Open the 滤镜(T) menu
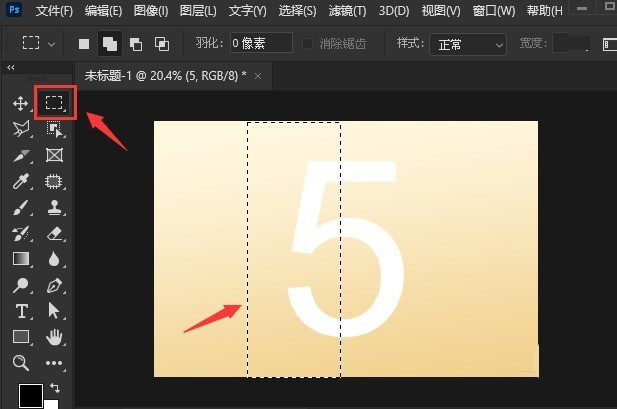The height and width of the screenshot is (409, 617). click(x=347, y=11)
